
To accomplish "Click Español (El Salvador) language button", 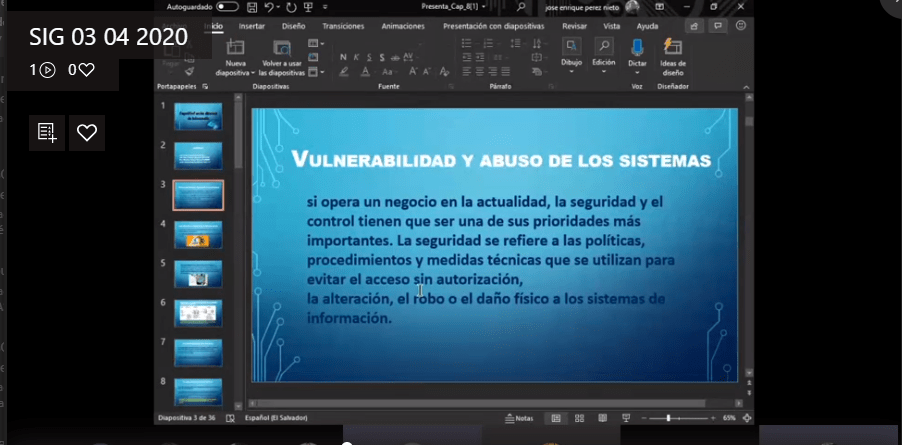I will coord(276,418).
